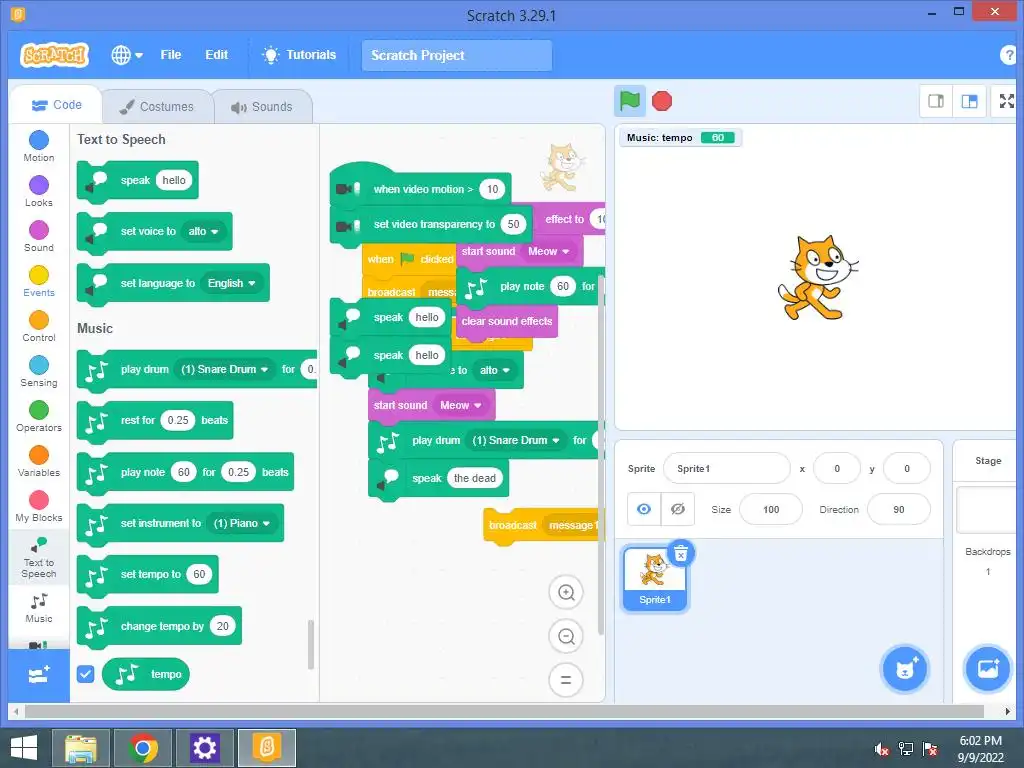This screenshot has width=1024, height=768.
Task: Uncheck the tempo reporter checkbox
Action: [x=86, y=674]
